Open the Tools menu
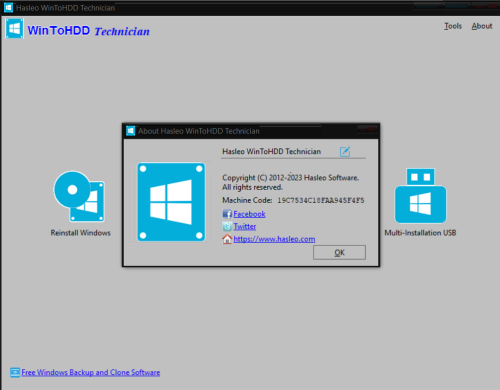The height and width of the screenshot is (390, 500). 453,26
